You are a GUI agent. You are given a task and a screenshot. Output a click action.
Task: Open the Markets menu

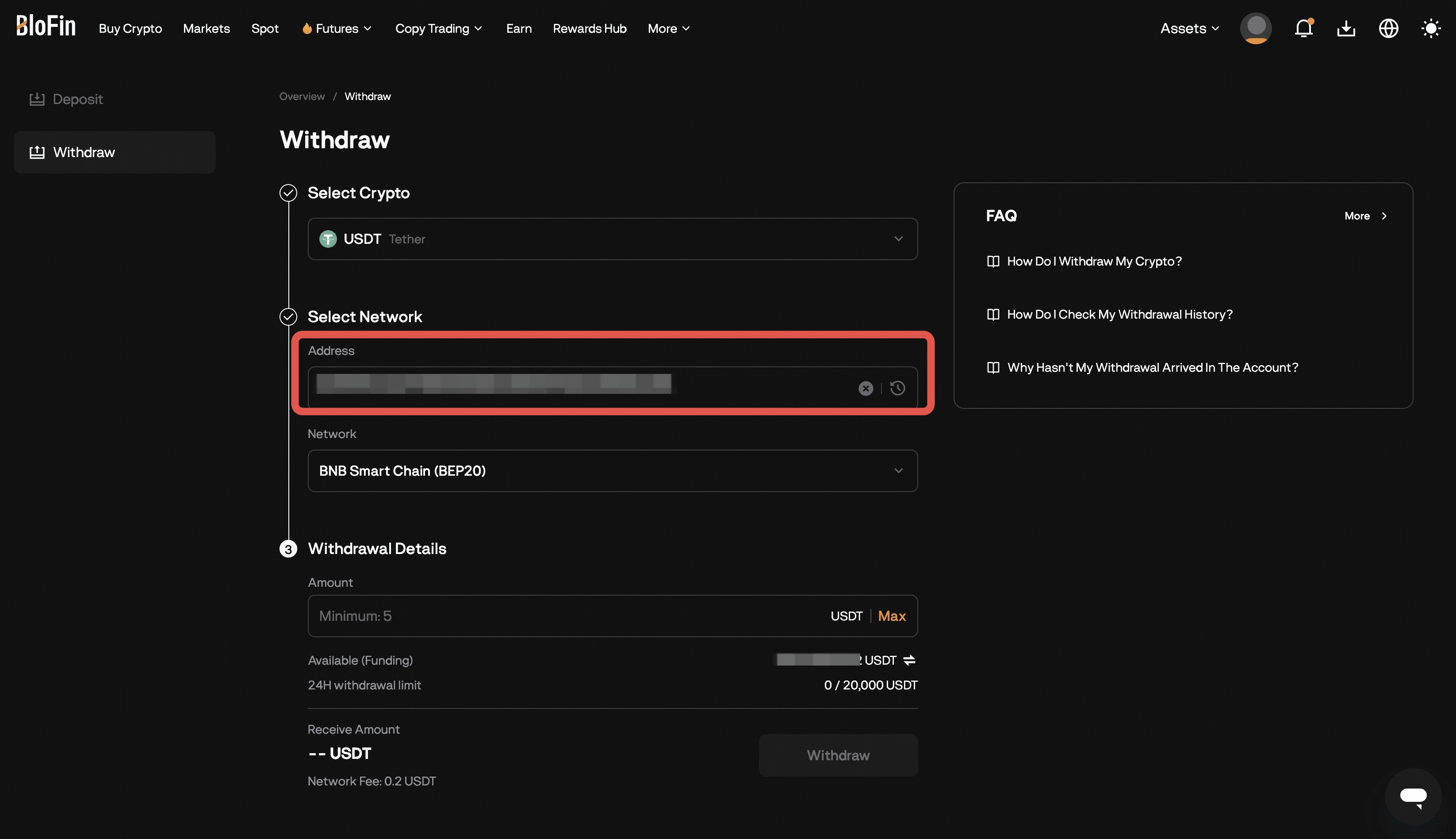[206, 28]
